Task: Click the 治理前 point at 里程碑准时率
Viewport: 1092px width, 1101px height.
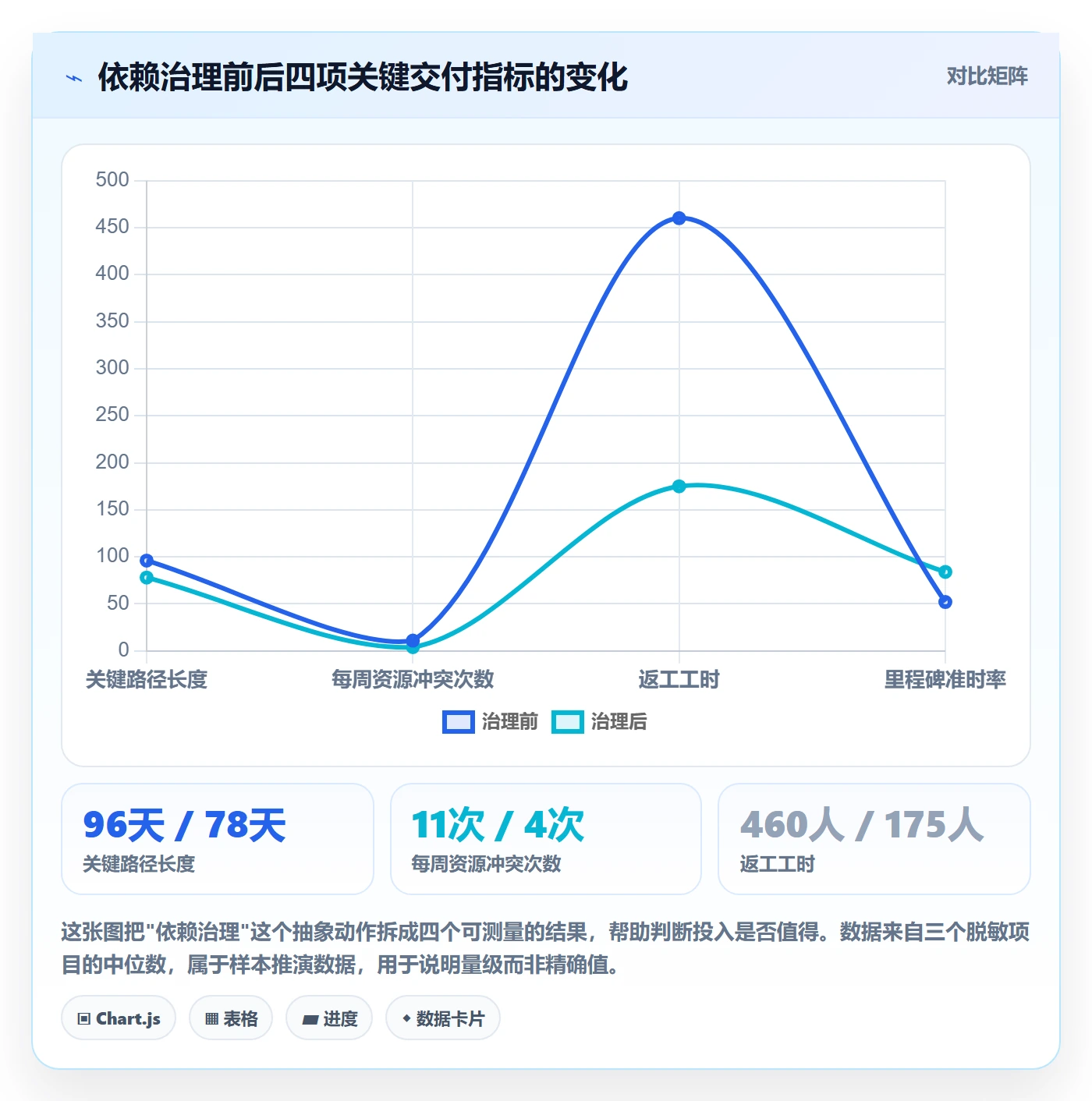Action: click(945, 602)
